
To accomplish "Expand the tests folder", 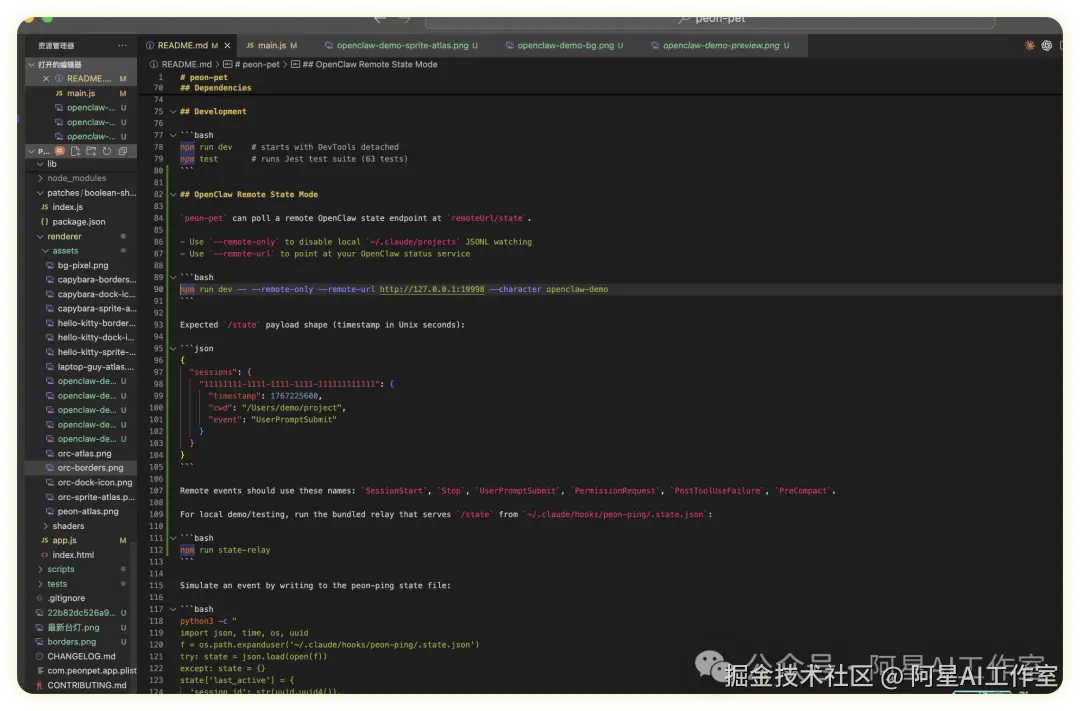I will pos(40,584).
